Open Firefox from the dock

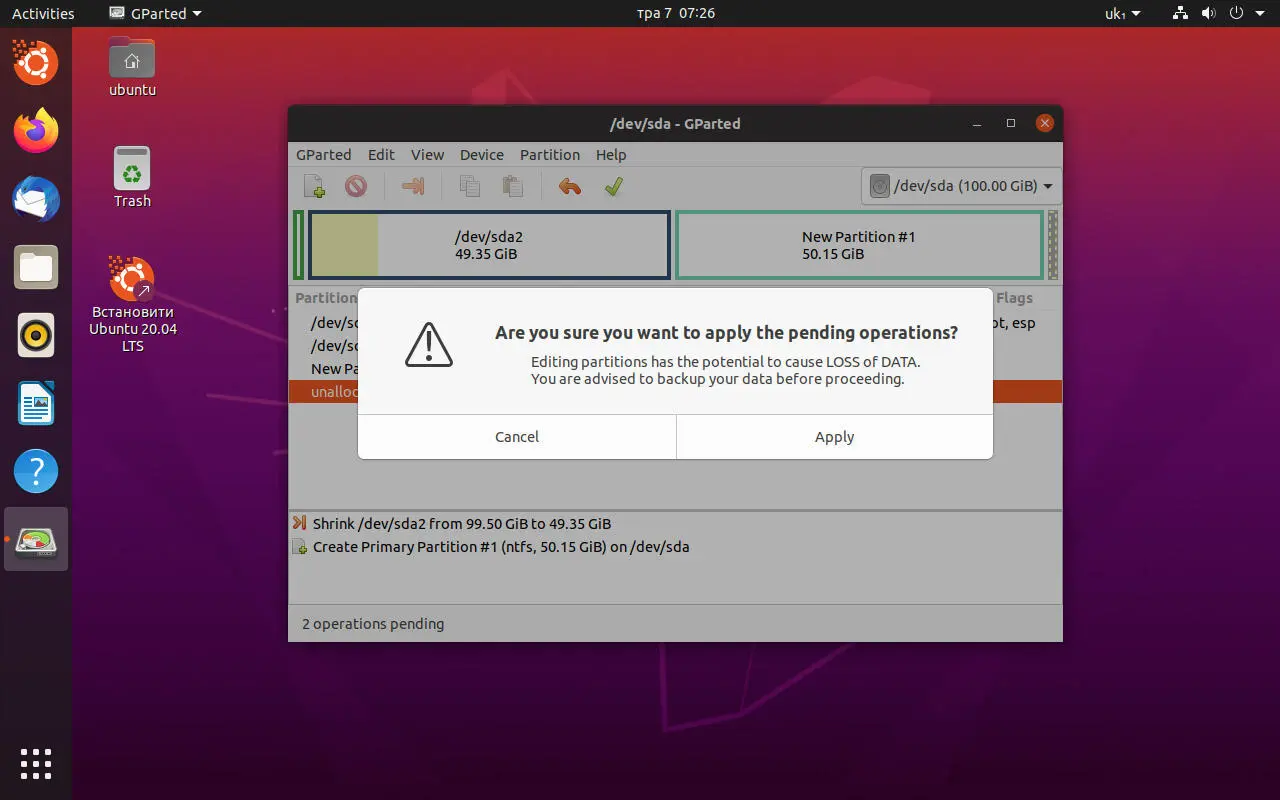click(36, 130)
